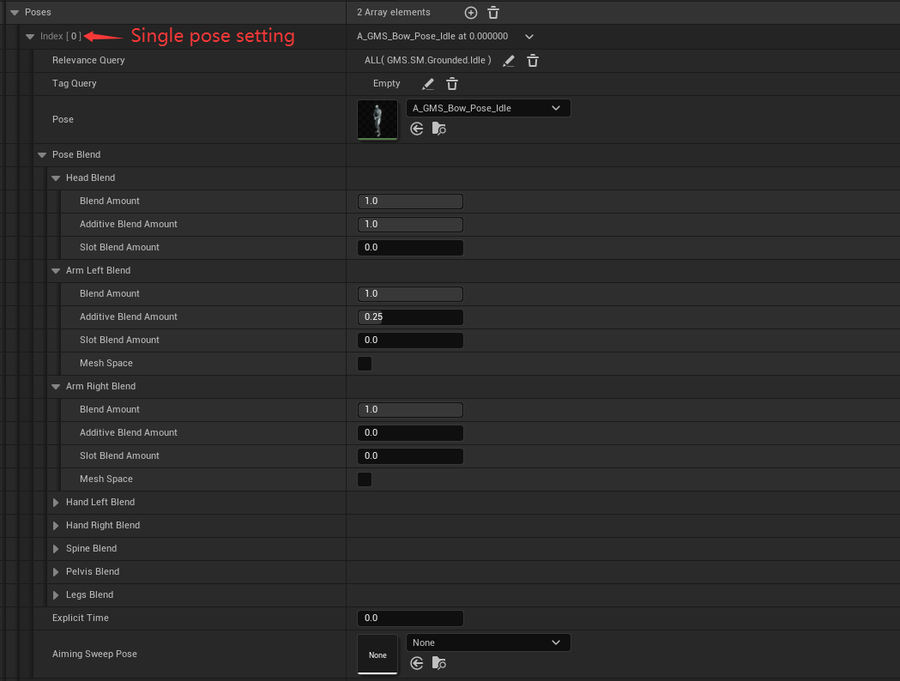Click Arm Right Blend's Slot Blend Amount field

coord(410,456)
